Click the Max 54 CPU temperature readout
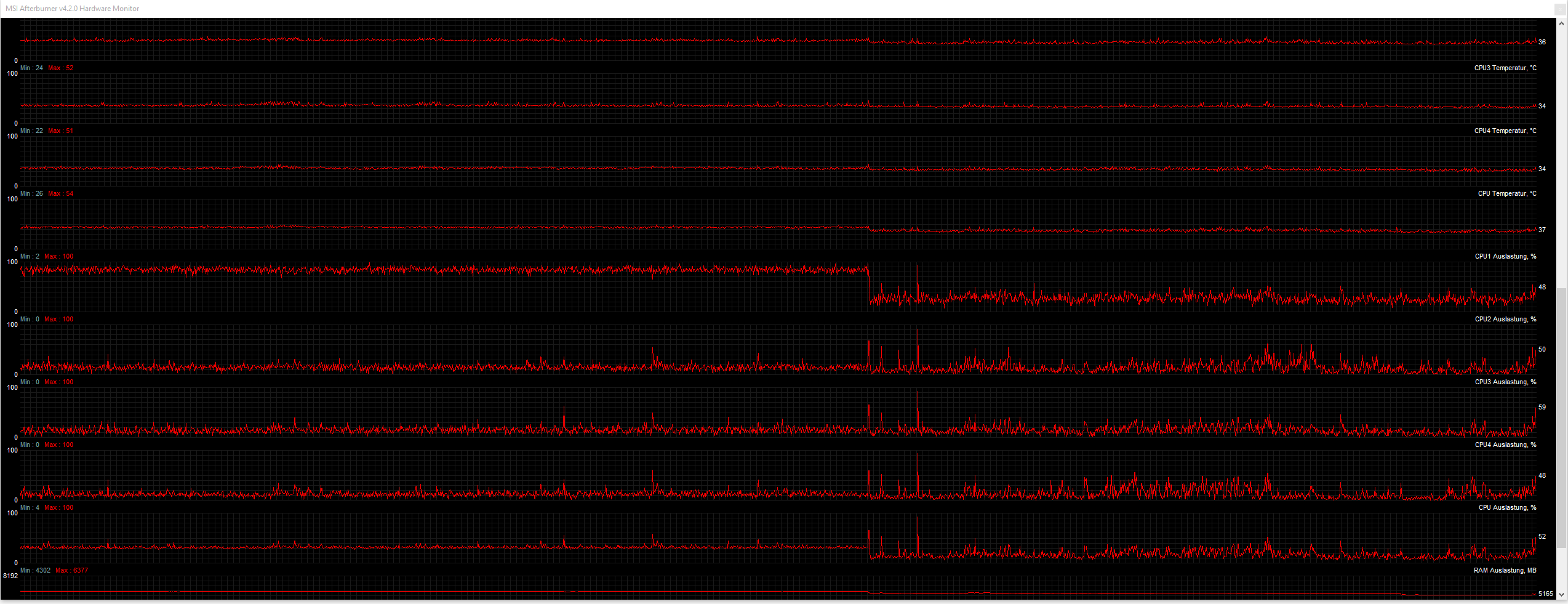The width and height of the screenshot is (1568, 604). (x=61, y=193)
